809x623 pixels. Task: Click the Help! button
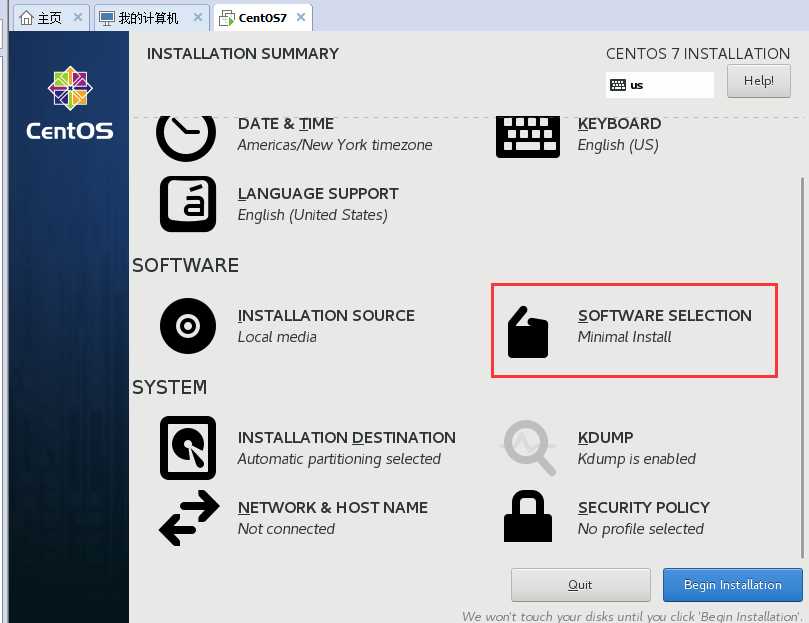tap(758, 81)
